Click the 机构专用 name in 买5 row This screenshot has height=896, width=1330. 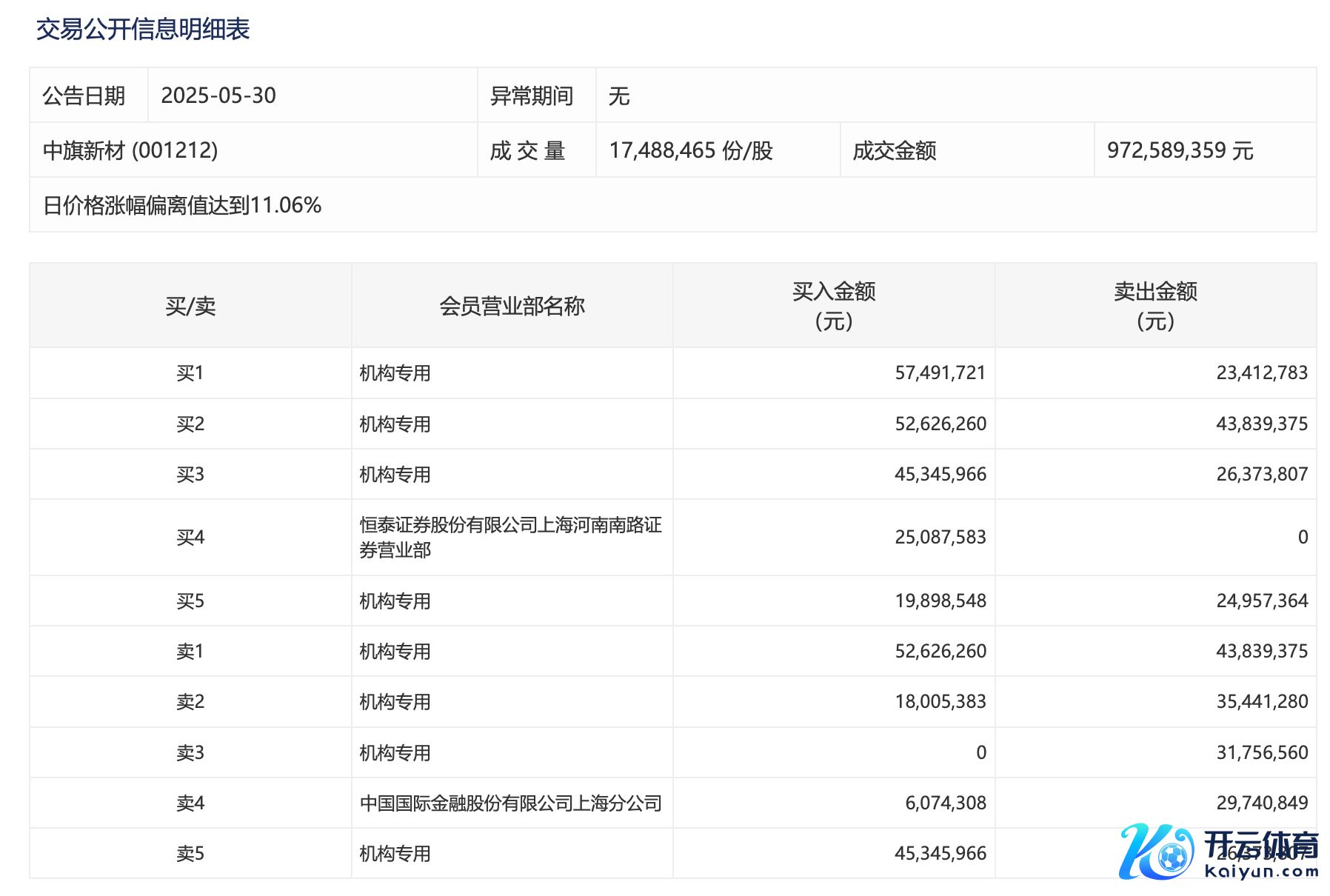tap(395, 601)
